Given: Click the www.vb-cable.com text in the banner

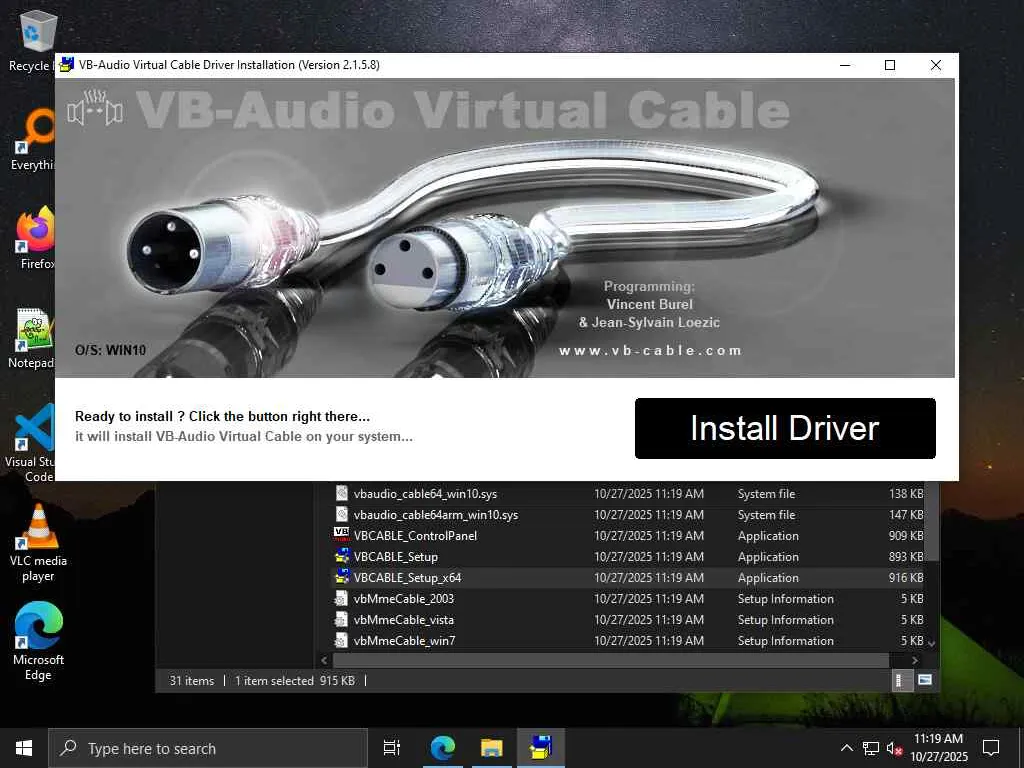Looking at the screenshot, I should point(650,351).
